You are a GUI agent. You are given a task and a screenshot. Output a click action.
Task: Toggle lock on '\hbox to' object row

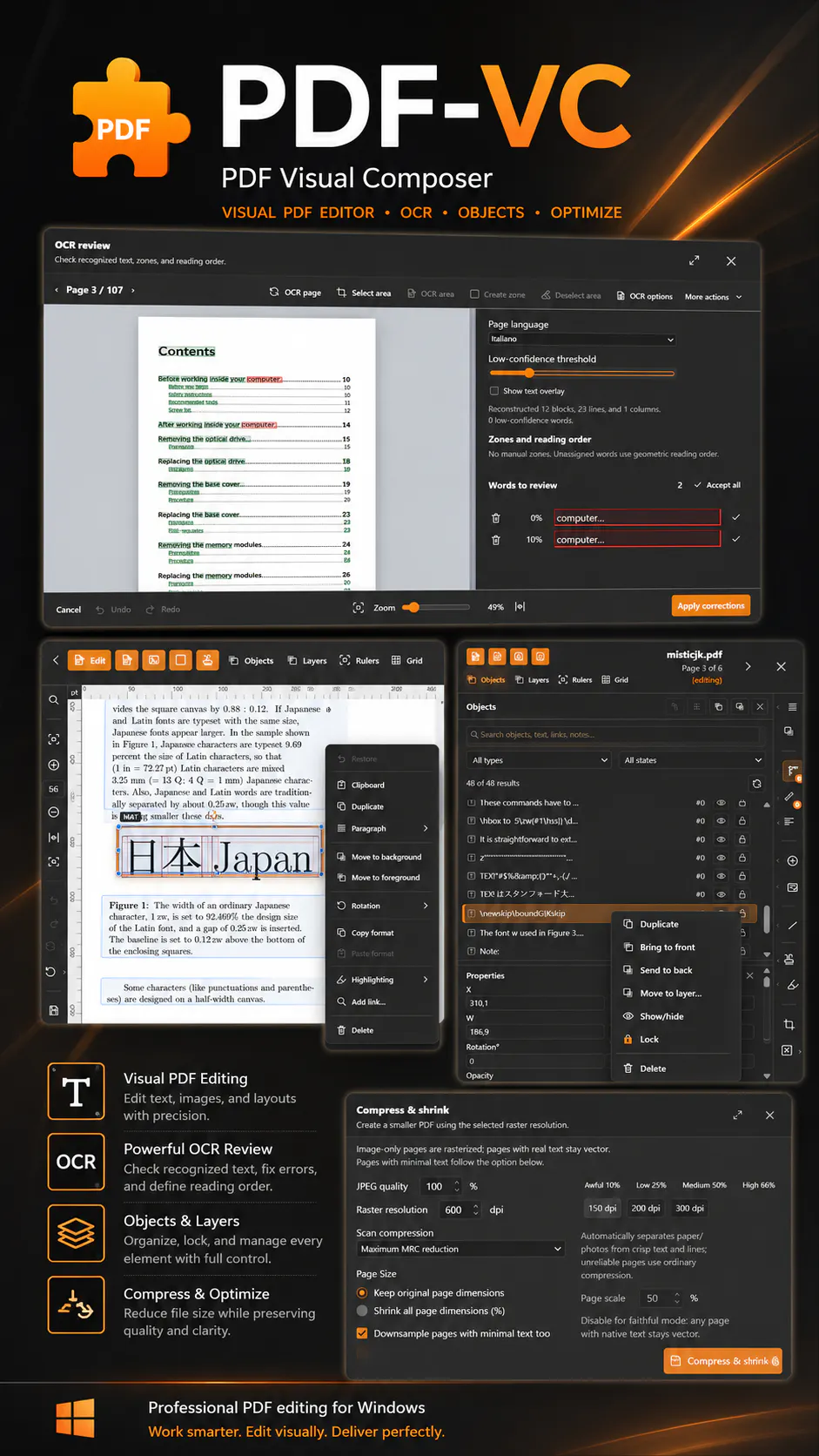pos(742,821)
